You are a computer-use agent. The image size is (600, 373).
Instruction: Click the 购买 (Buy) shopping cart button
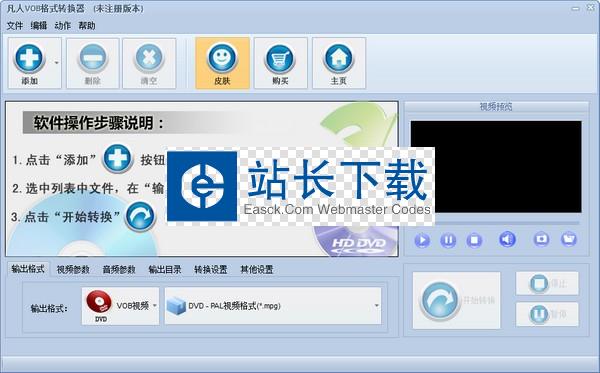[280, 63]
